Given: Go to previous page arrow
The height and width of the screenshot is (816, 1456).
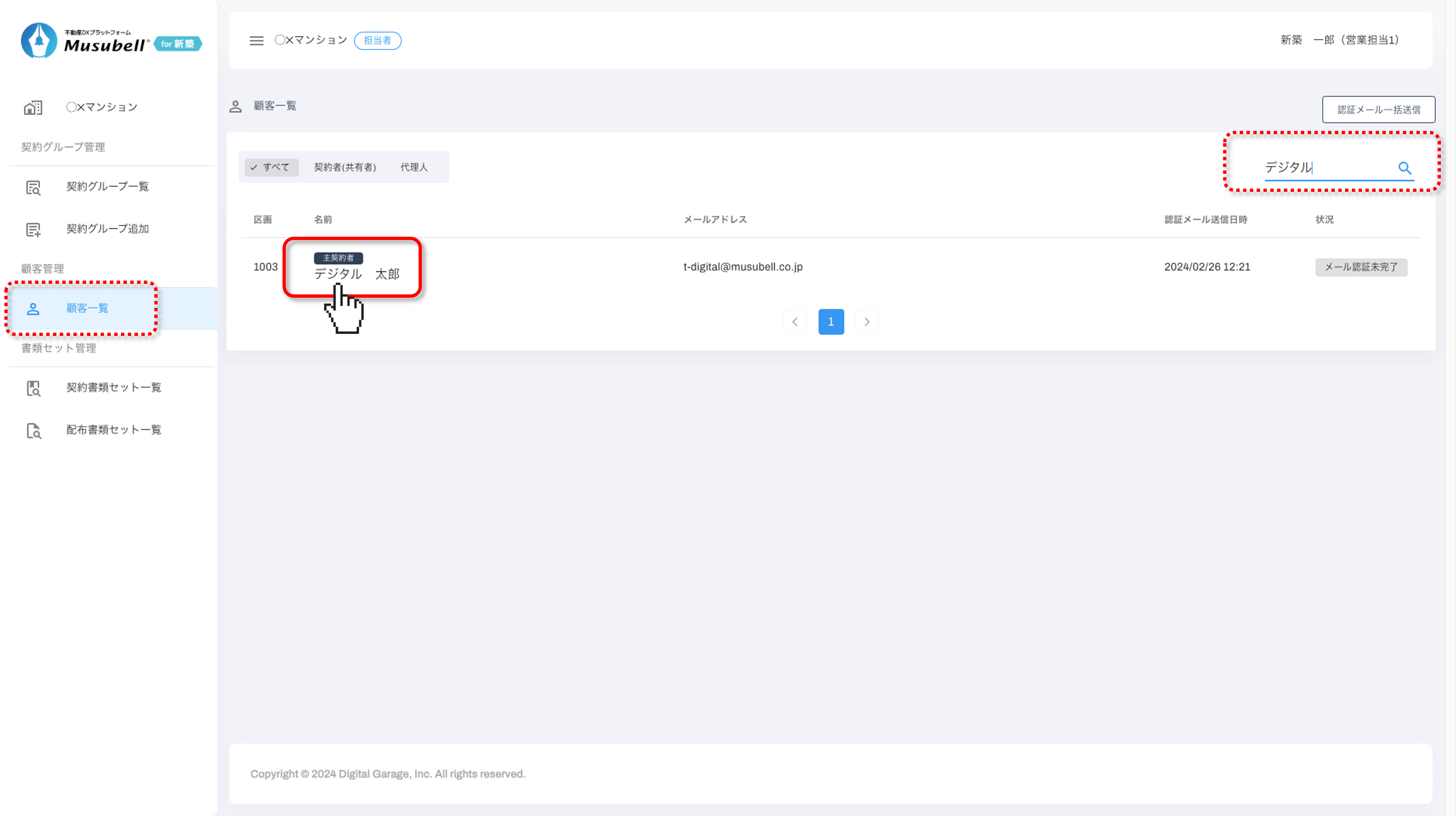Looking at the screenshot, I should click(795, 322).
